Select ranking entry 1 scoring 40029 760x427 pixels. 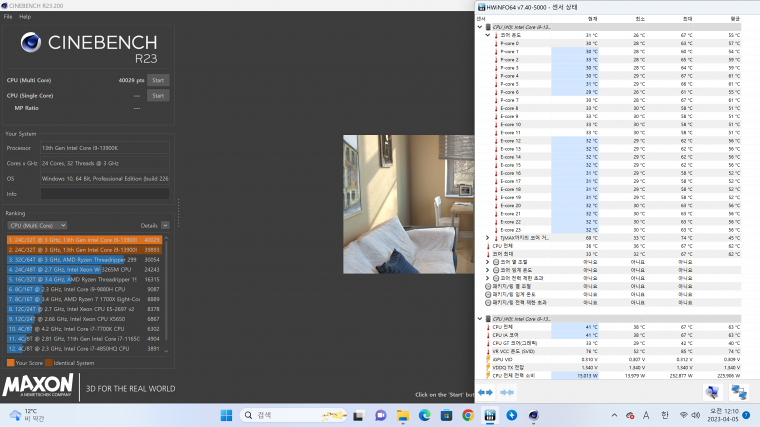coord(84,240)
